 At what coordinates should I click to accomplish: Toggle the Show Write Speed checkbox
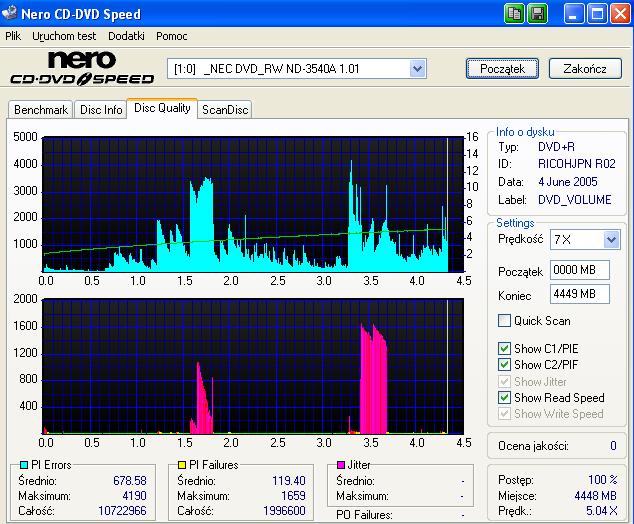point(504,414)
